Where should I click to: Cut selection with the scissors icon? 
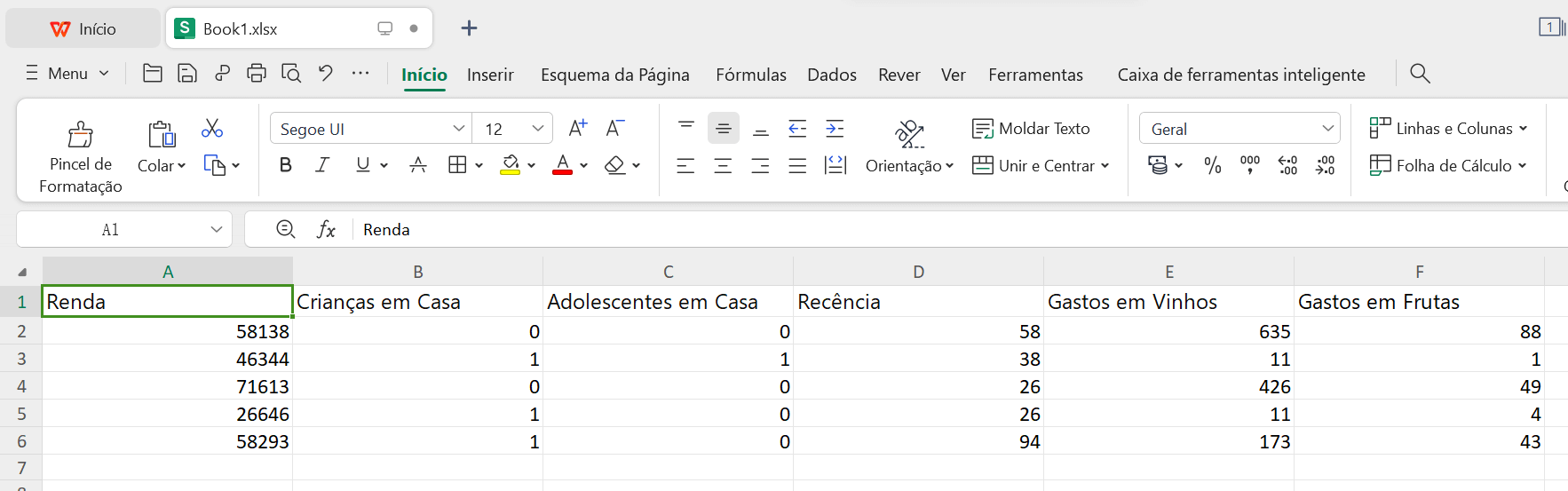pos(212,128)
